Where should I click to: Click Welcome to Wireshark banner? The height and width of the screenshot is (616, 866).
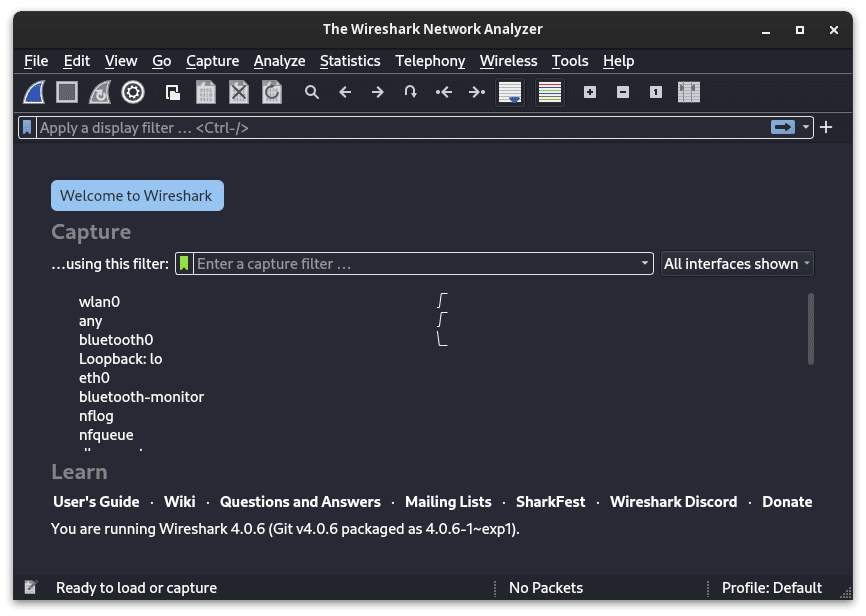pos(137,196)
